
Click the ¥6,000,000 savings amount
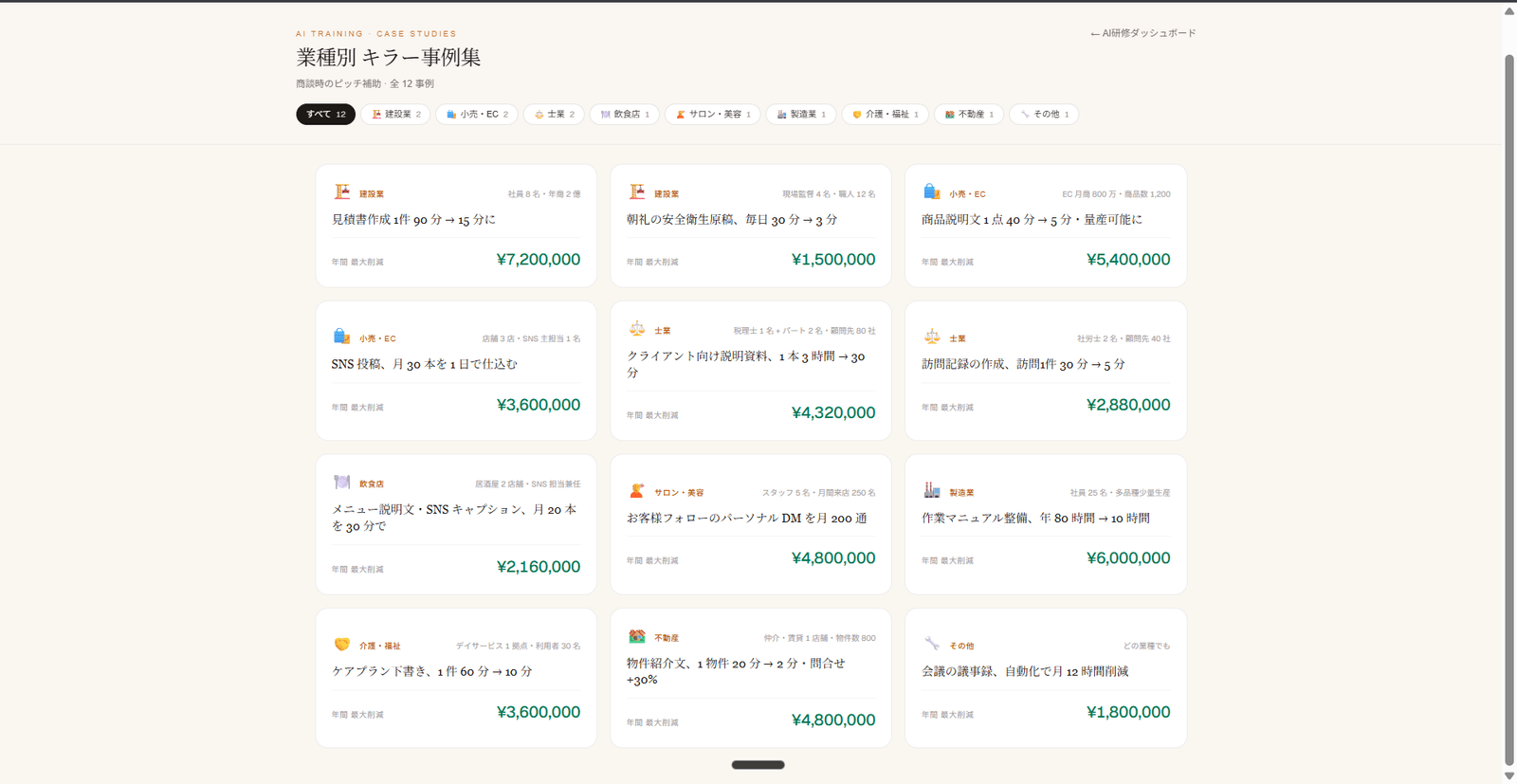tap(1128, 558)
